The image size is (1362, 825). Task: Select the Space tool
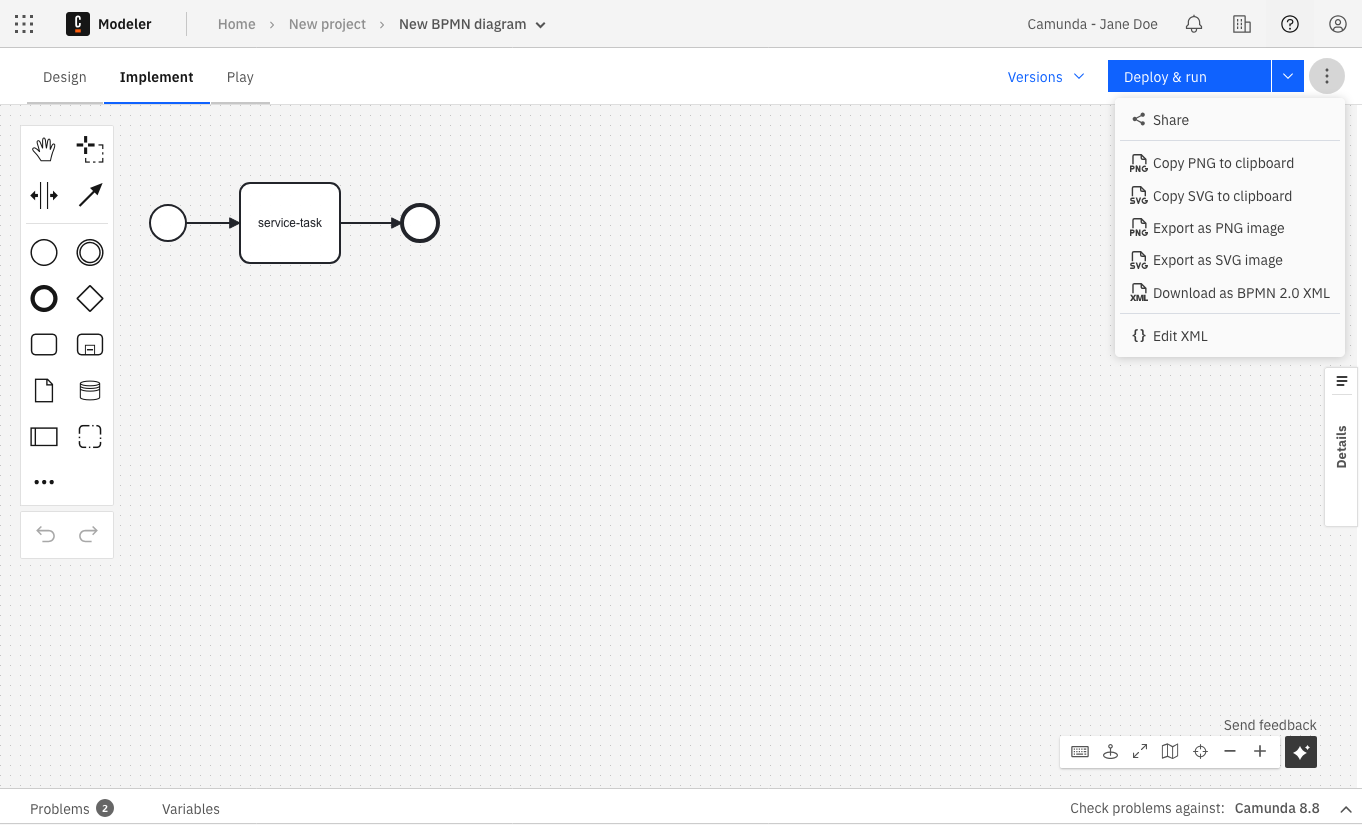click(44, 195)
